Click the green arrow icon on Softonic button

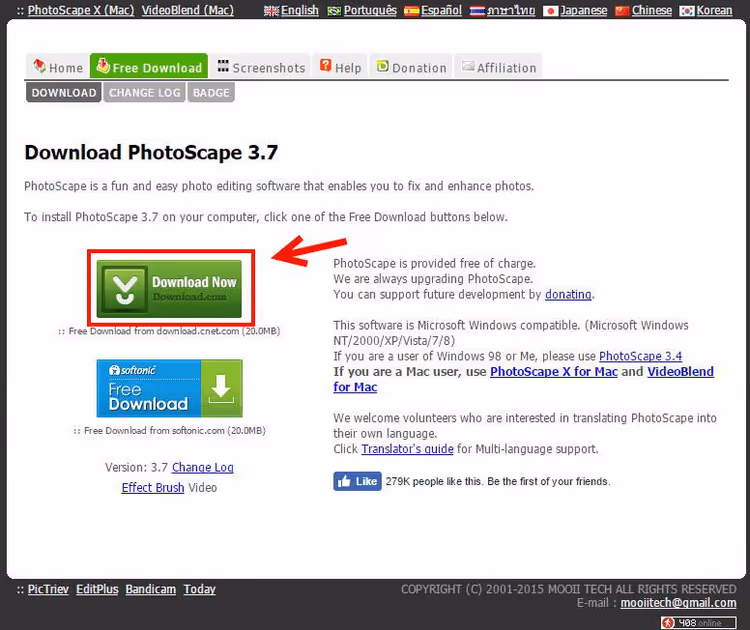pyautogui.click(x=221, y=388)
